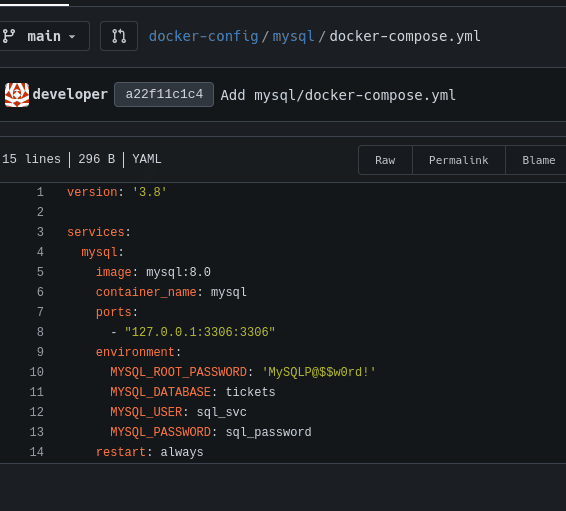Click docker-compose.yml filename in breadcrumb

[405, 36]
